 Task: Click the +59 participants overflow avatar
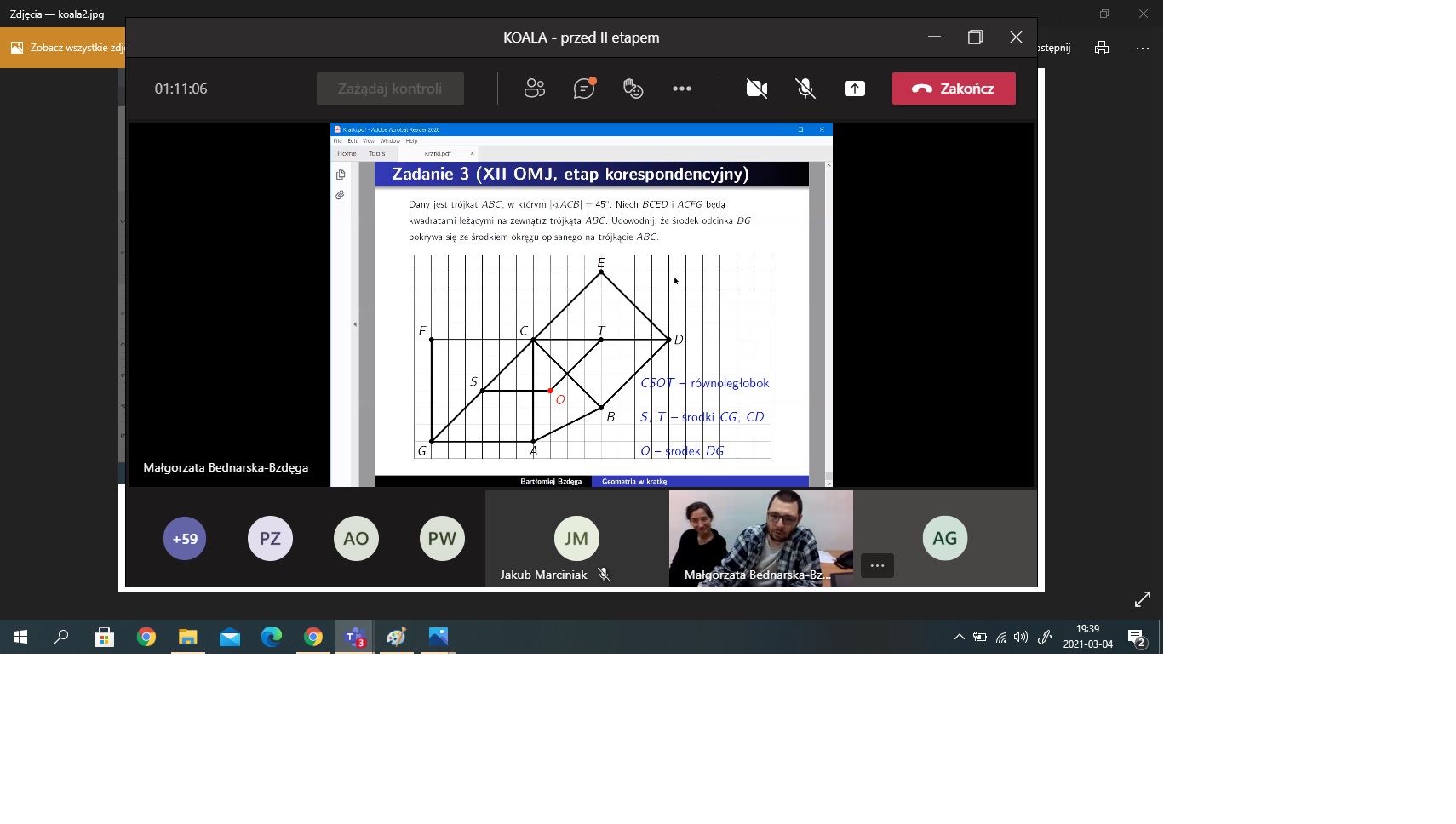point(185,539)
